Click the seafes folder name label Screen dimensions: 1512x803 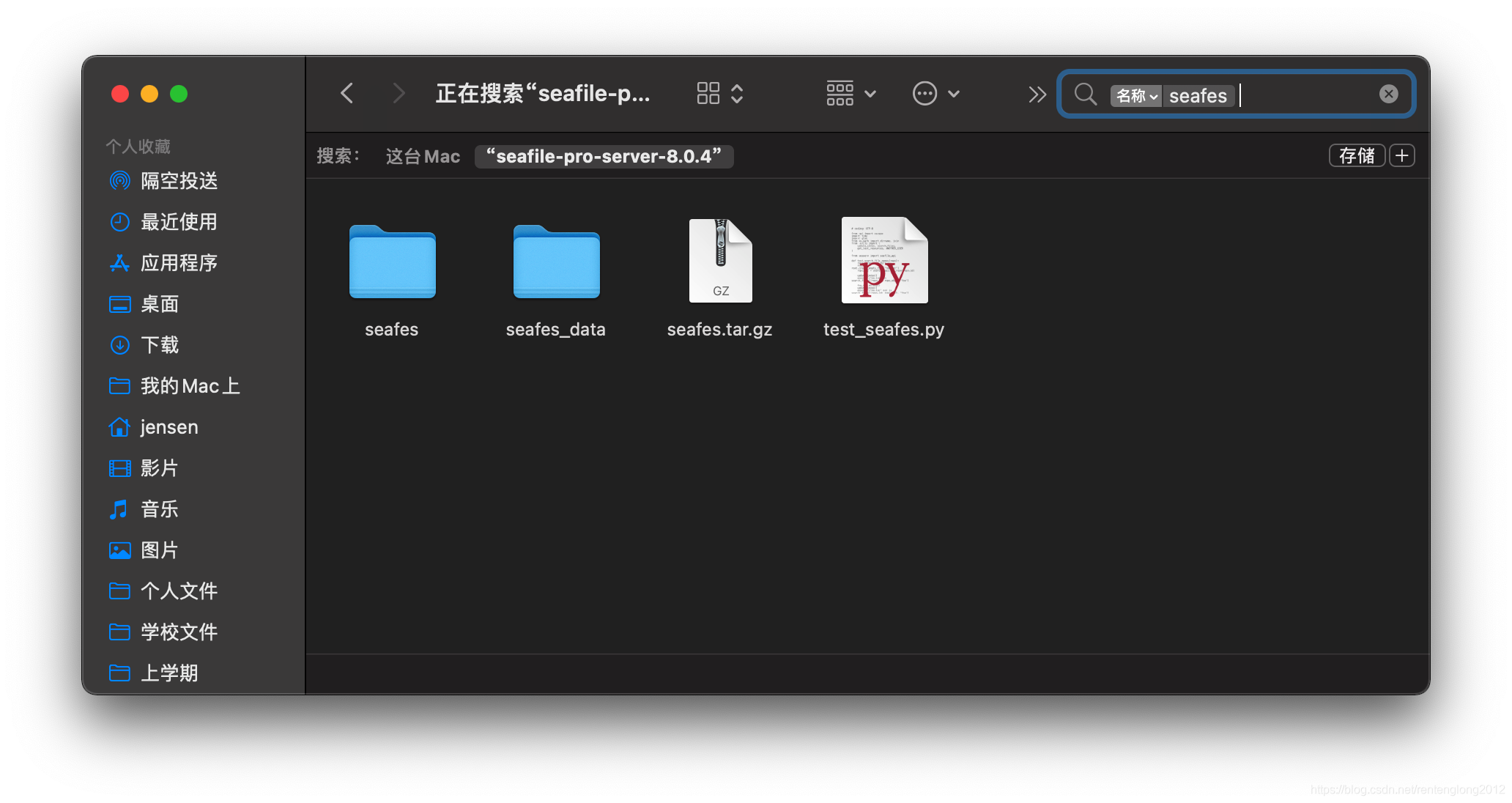(392, 330)
